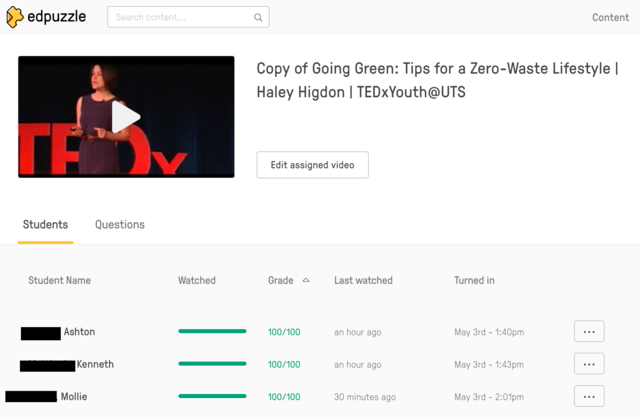Switch to the Students tab
The width and height of the screenshot is (640, 417).
tap(45, 224)
